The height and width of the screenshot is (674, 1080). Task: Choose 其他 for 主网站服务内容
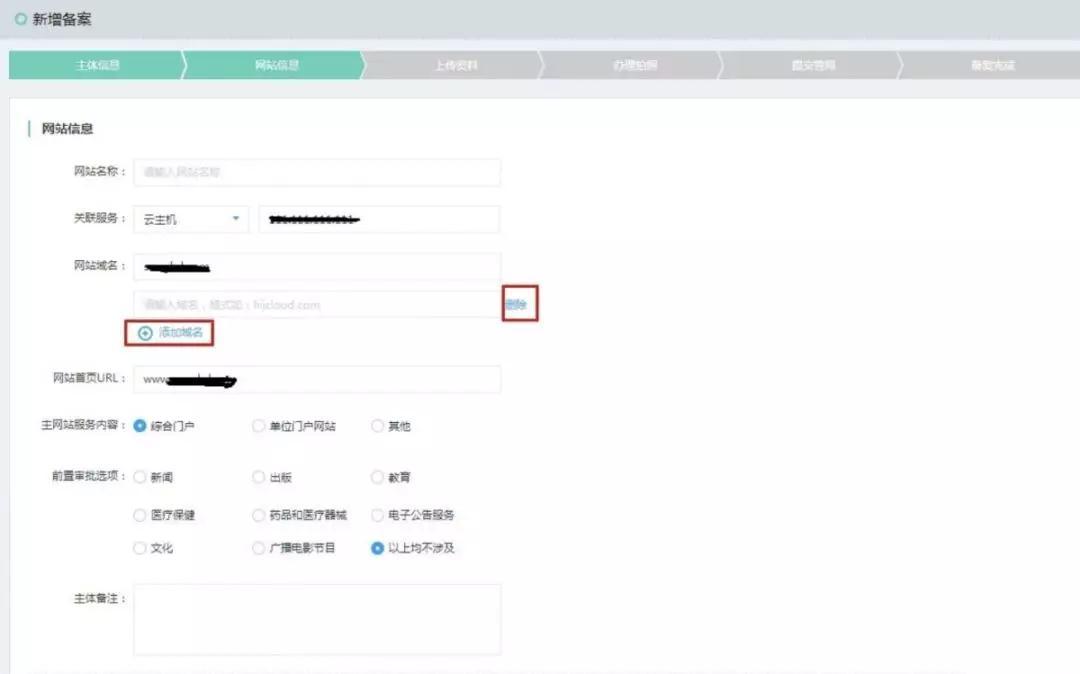coord(377,425)
